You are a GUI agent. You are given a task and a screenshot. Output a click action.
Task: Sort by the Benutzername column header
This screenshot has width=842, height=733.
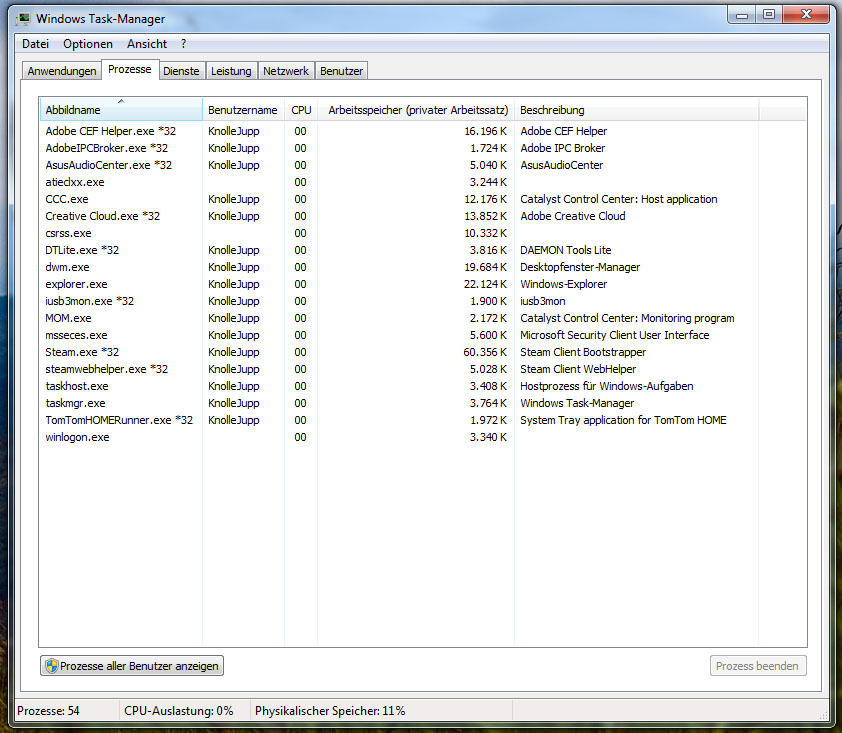pos(243,110)
